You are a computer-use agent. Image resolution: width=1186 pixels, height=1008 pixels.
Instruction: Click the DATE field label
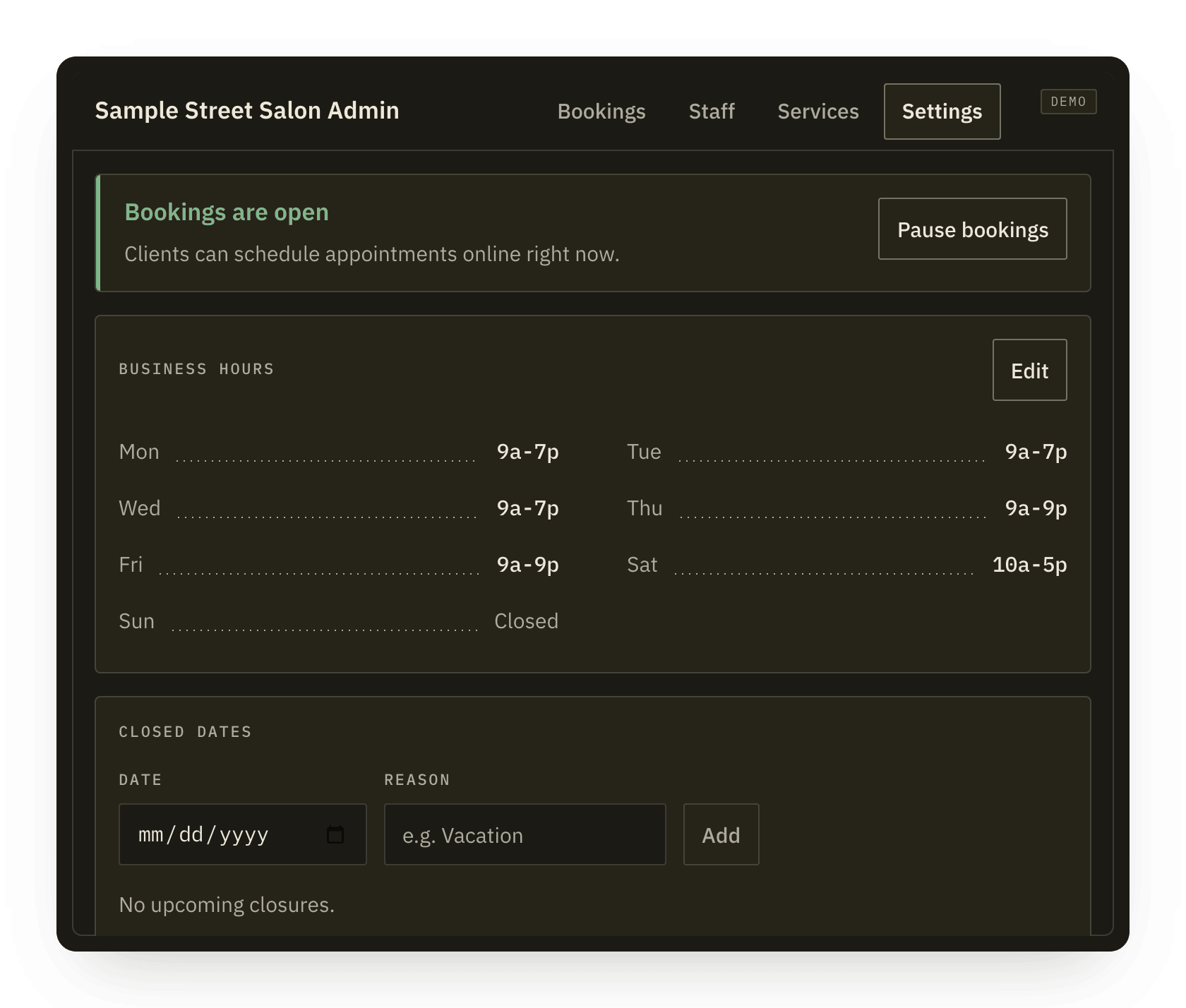pos(140,780)
